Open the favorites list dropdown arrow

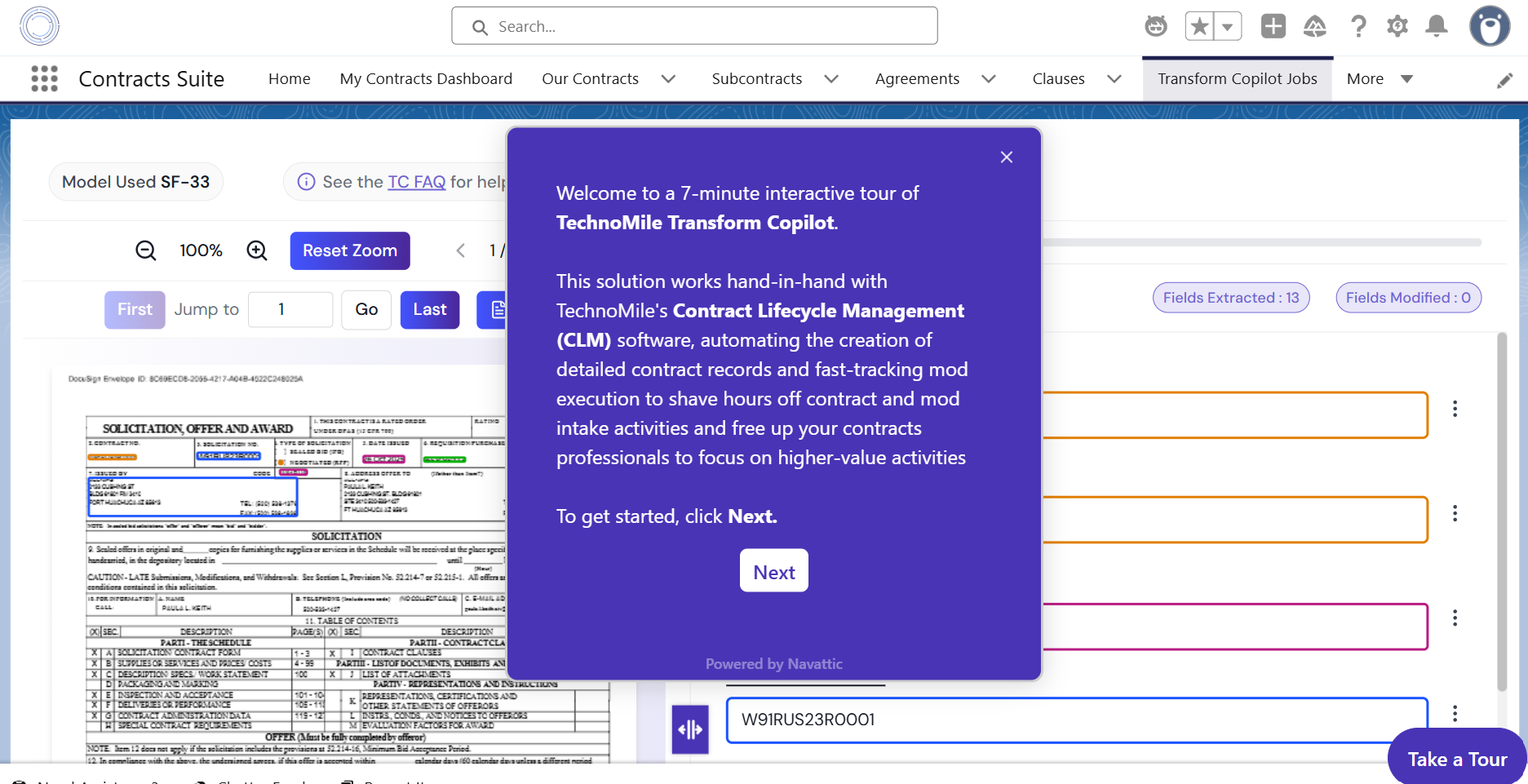(1228, 26)
